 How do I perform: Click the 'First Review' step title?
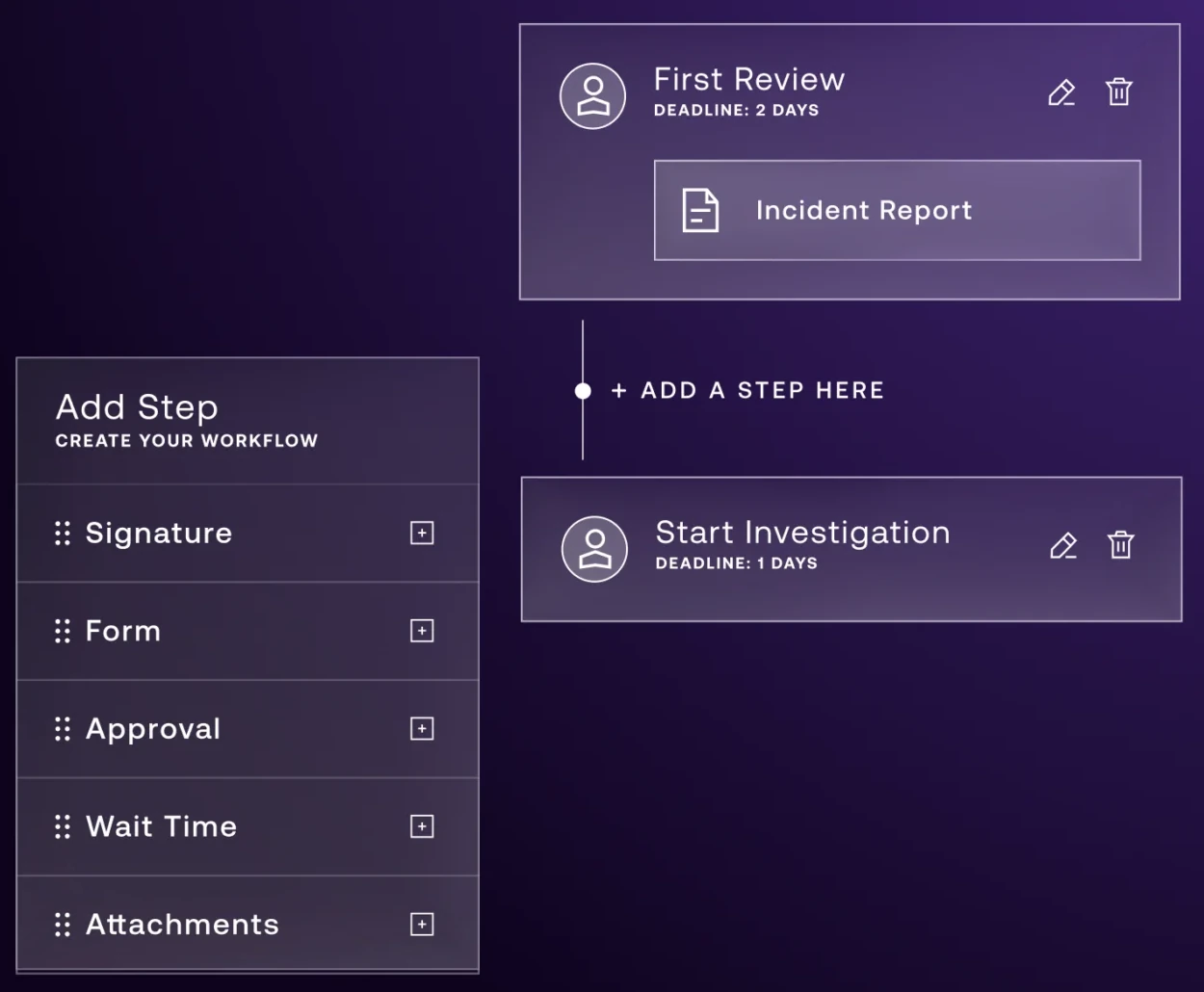[749, 79]
